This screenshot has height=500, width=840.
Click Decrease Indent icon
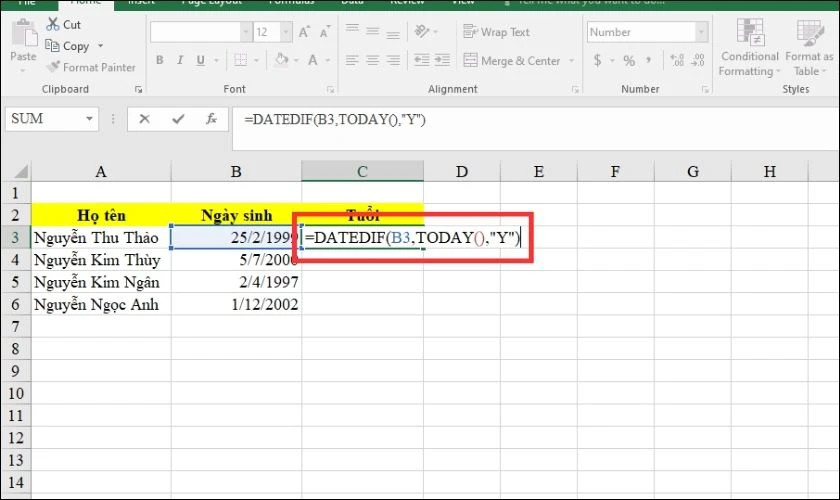pyautogui.click(x=422, y=60)
